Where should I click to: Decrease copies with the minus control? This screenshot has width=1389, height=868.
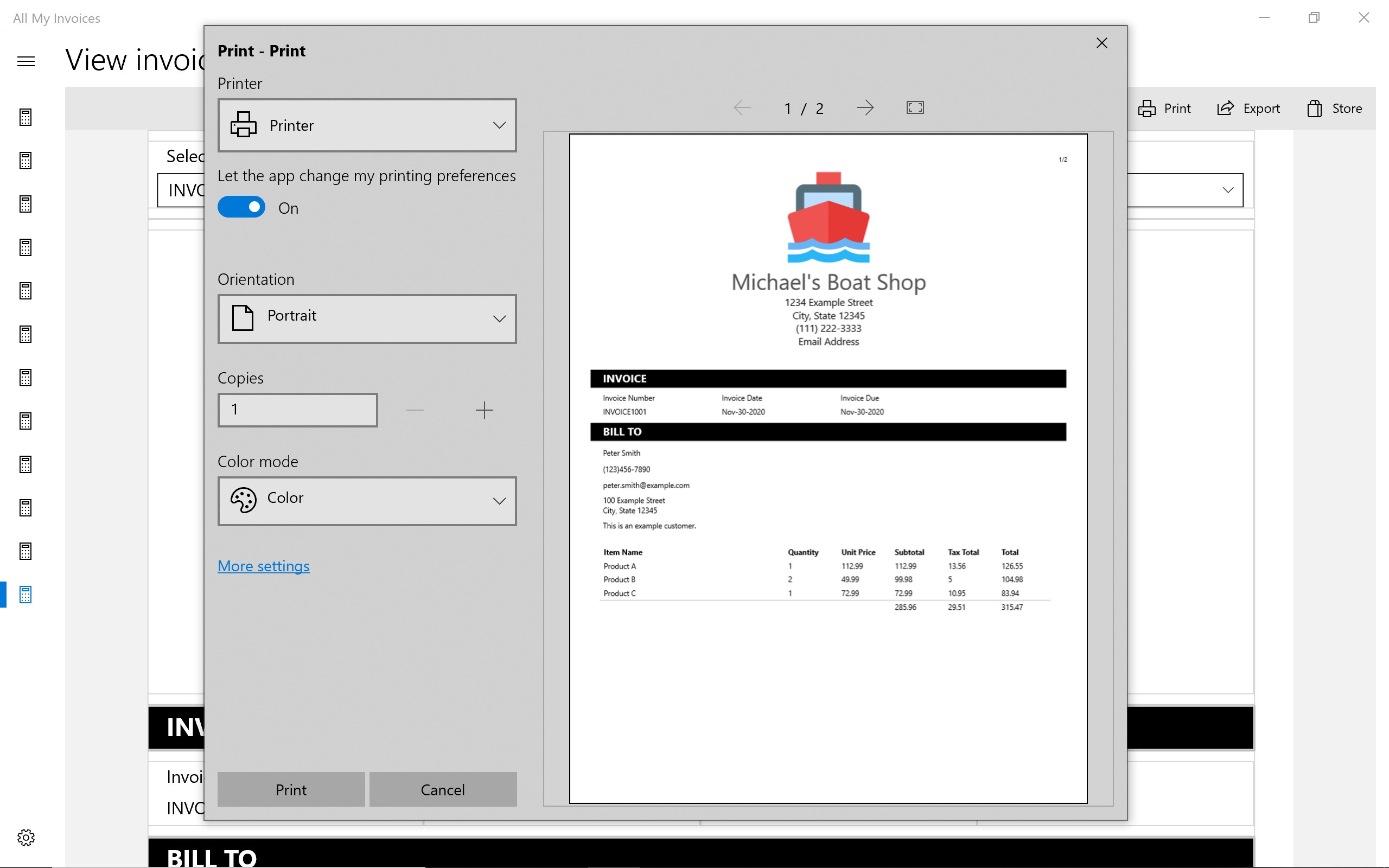click(x=415, y=410)
